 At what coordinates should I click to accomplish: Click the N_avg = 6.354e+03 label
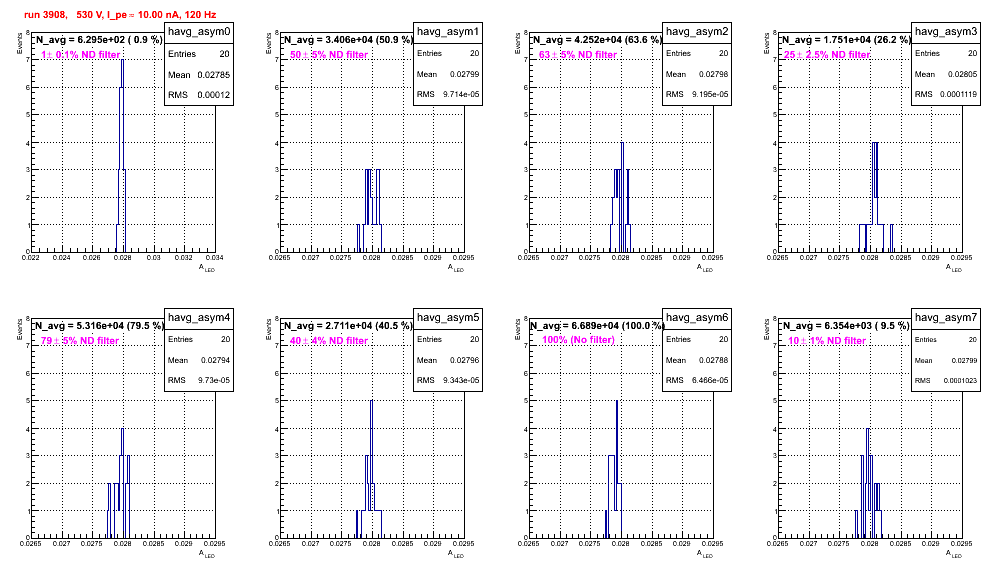[x=846, y=325]
